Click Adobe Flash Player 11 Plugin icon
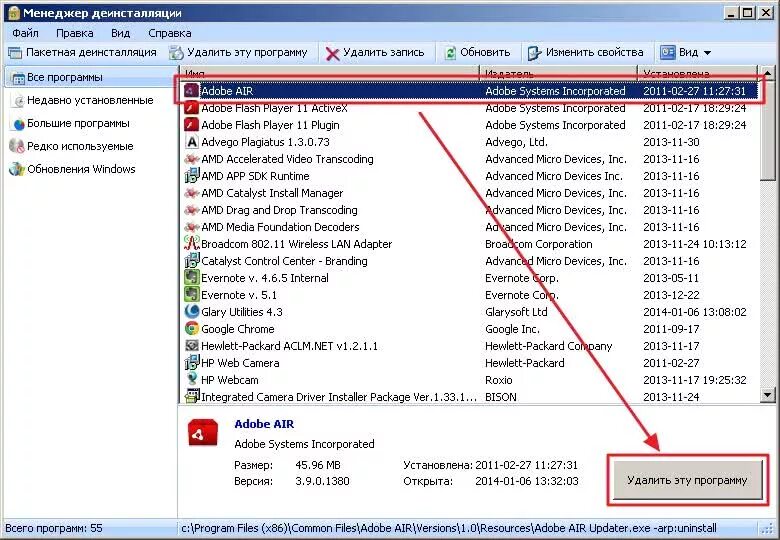Viewport: 780px width, 540px height. [192, 125]
